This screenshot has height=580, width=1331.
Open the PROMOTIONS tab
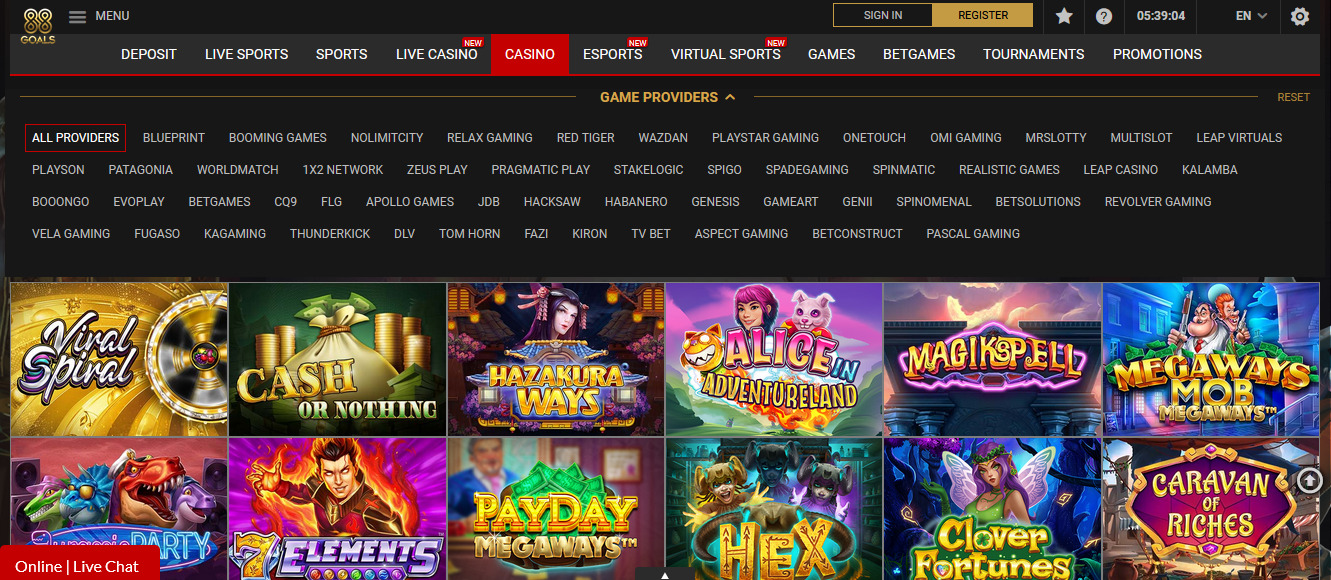[x=1157, y=54]
